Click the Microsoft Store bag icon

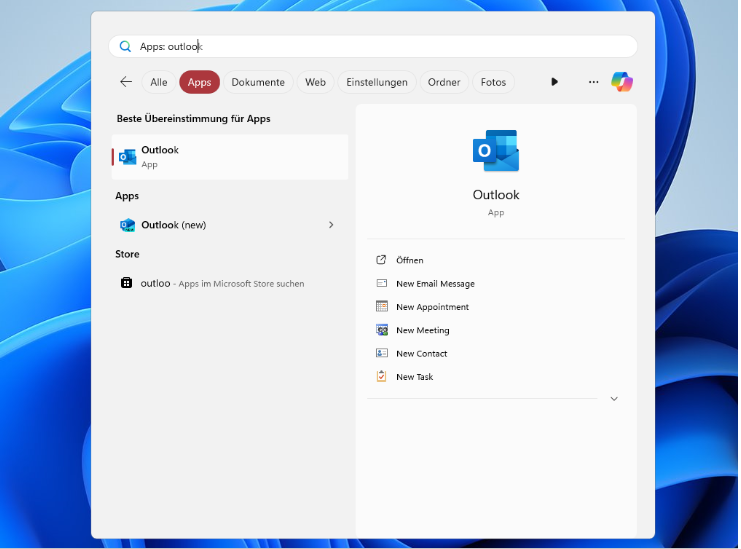[126, 283]
